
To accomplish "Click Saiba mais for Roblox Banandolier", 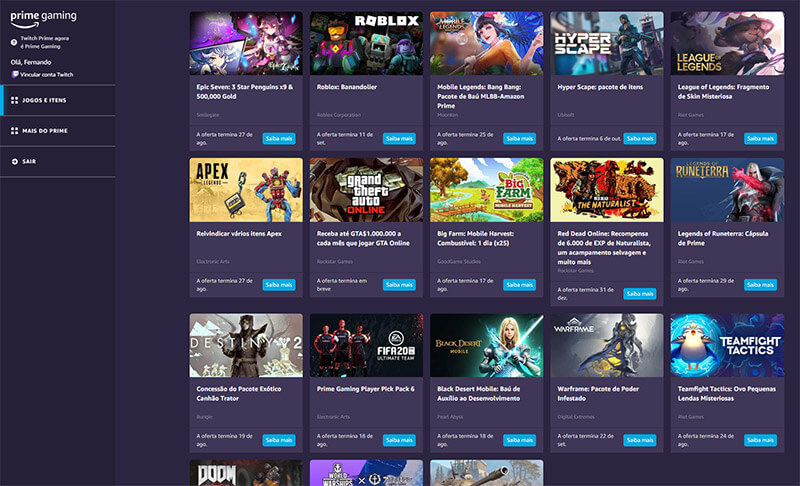I will pos(399,139).
